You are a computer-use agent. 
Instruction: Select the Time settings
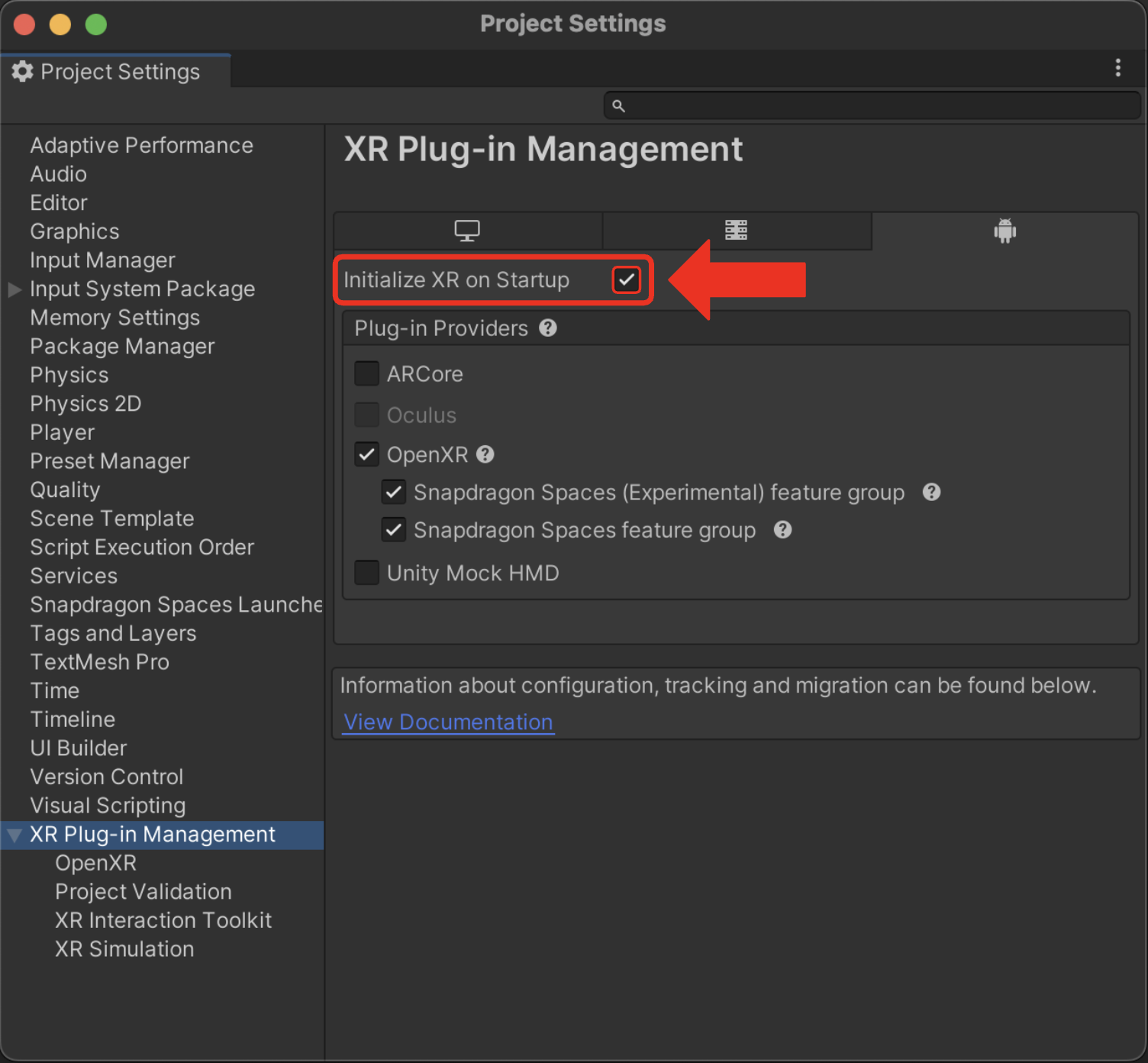pyautogui.click(x=54, y=691)
